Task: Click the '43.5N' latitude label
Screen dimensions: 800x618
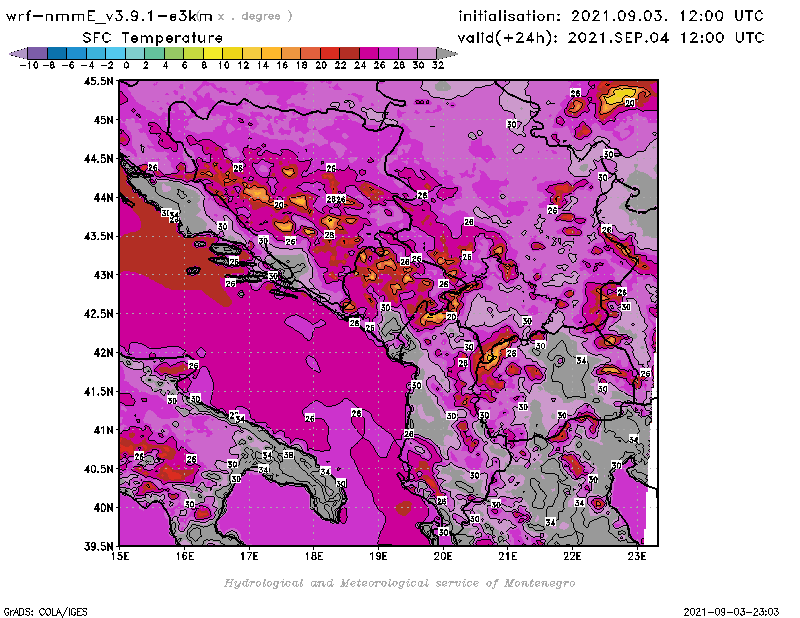Action: point(98,236)
